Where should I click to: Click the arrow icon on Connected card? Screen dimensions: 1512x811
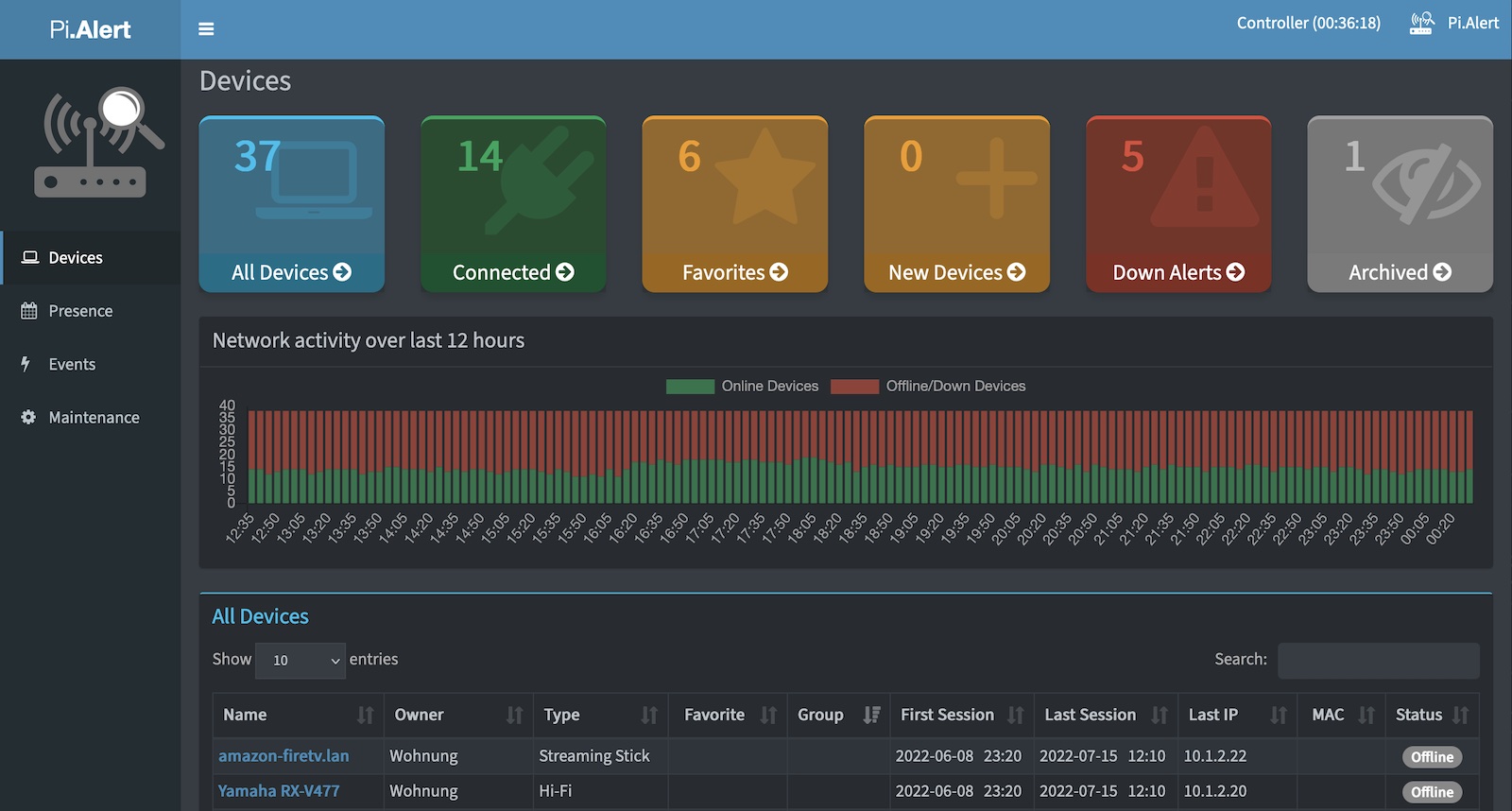coord(565,272)
